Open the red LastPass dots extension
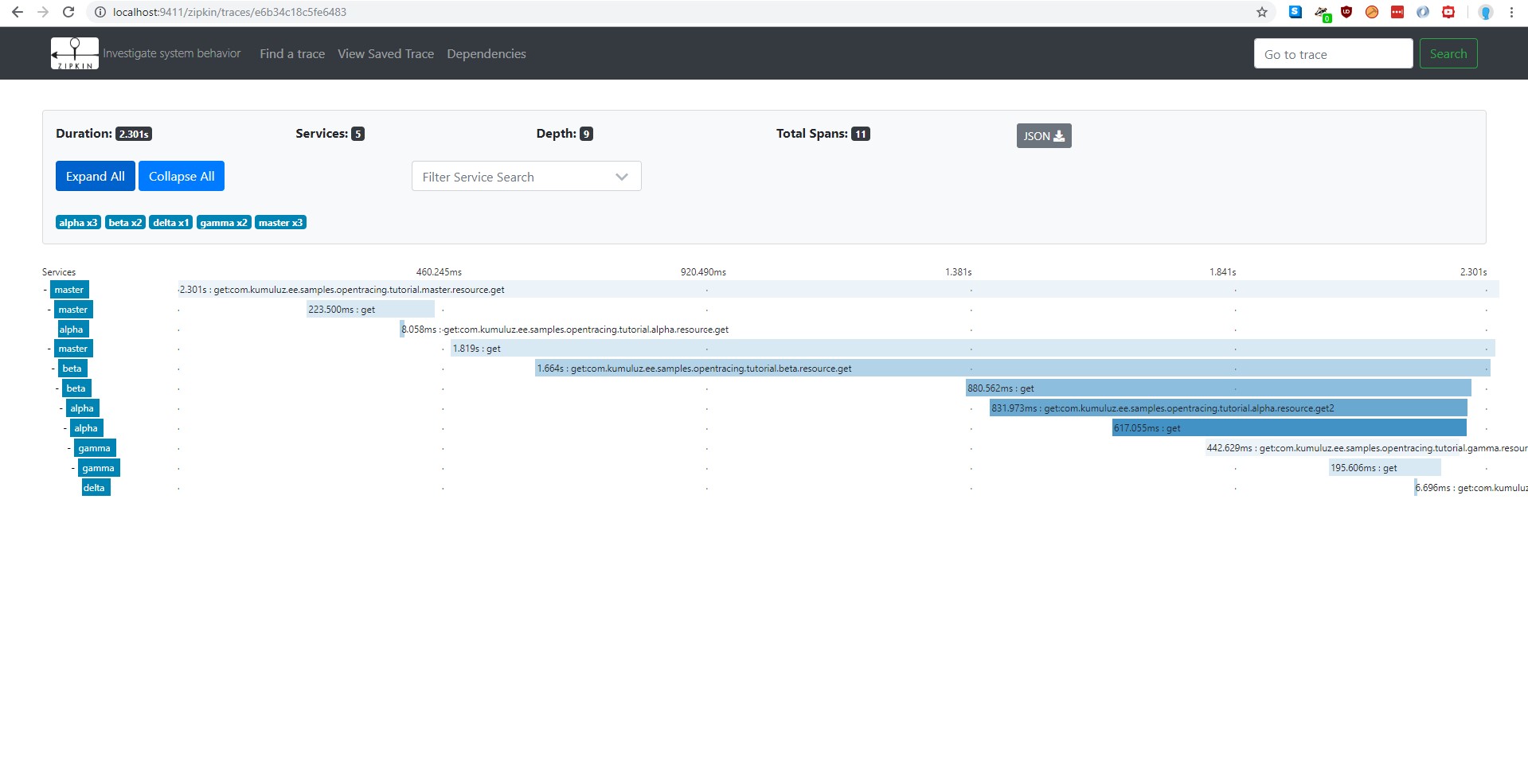Screen dimensions: 1528x784 click(x=1397, y=12)
